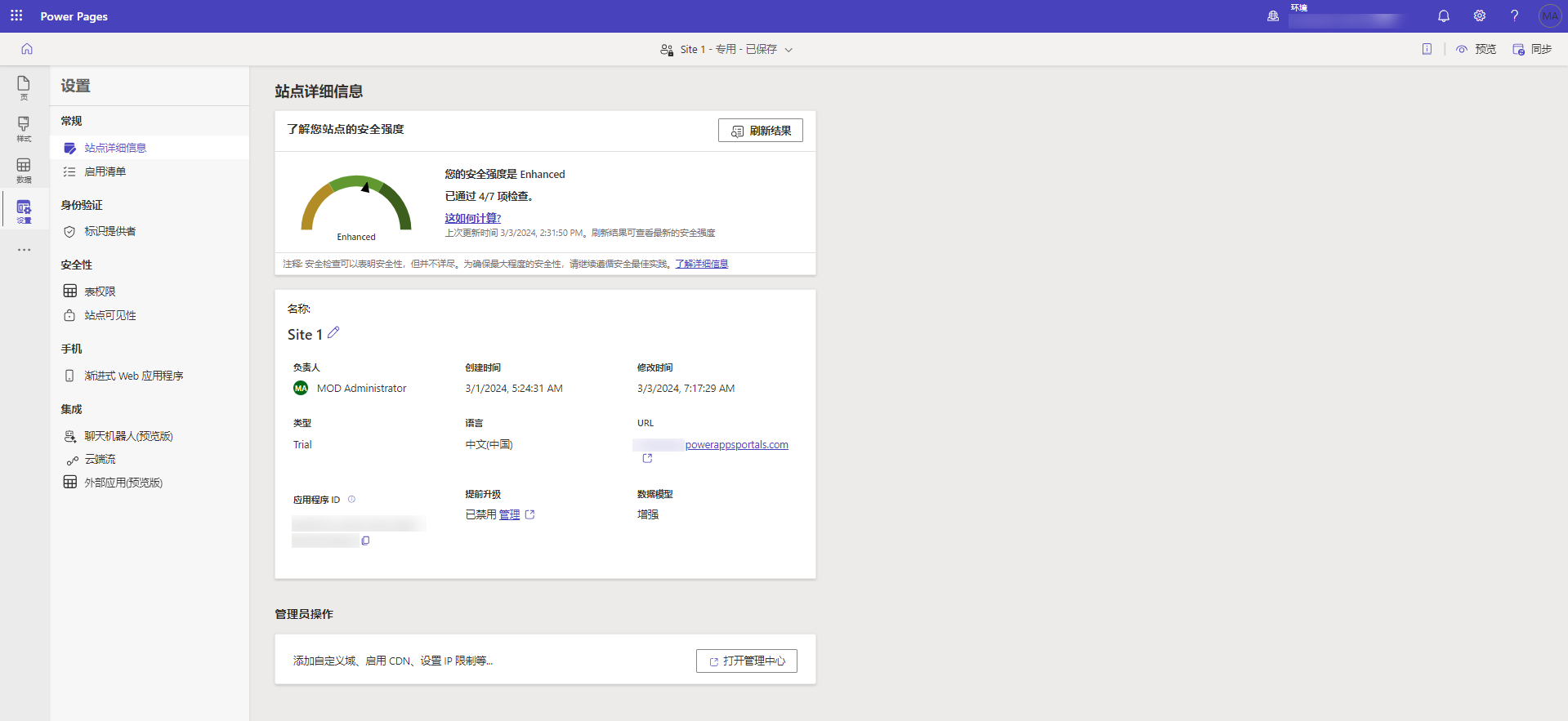Click the '3/1/2024, 5:24:31 AM' creation time
The height and width of the screenshot is (721, 1568).
[514, 389]
